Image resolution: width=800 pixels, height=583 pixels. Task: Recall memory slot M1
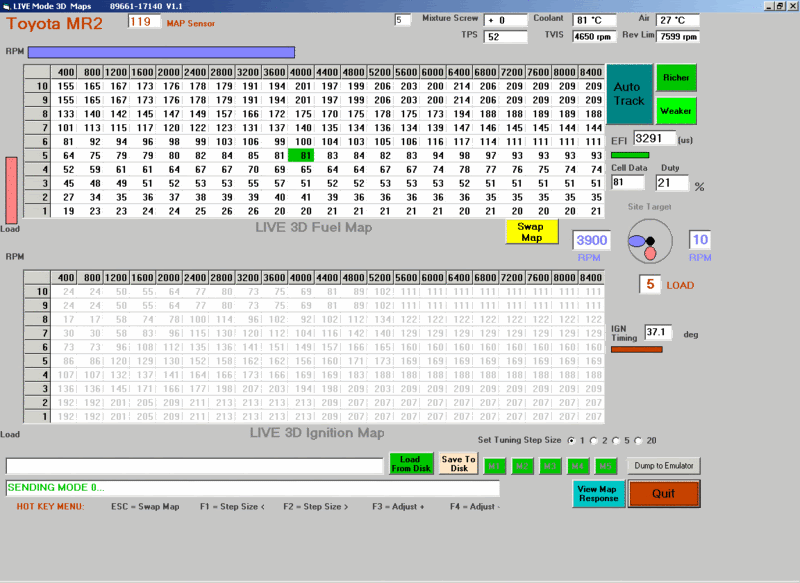coord(494,466)
